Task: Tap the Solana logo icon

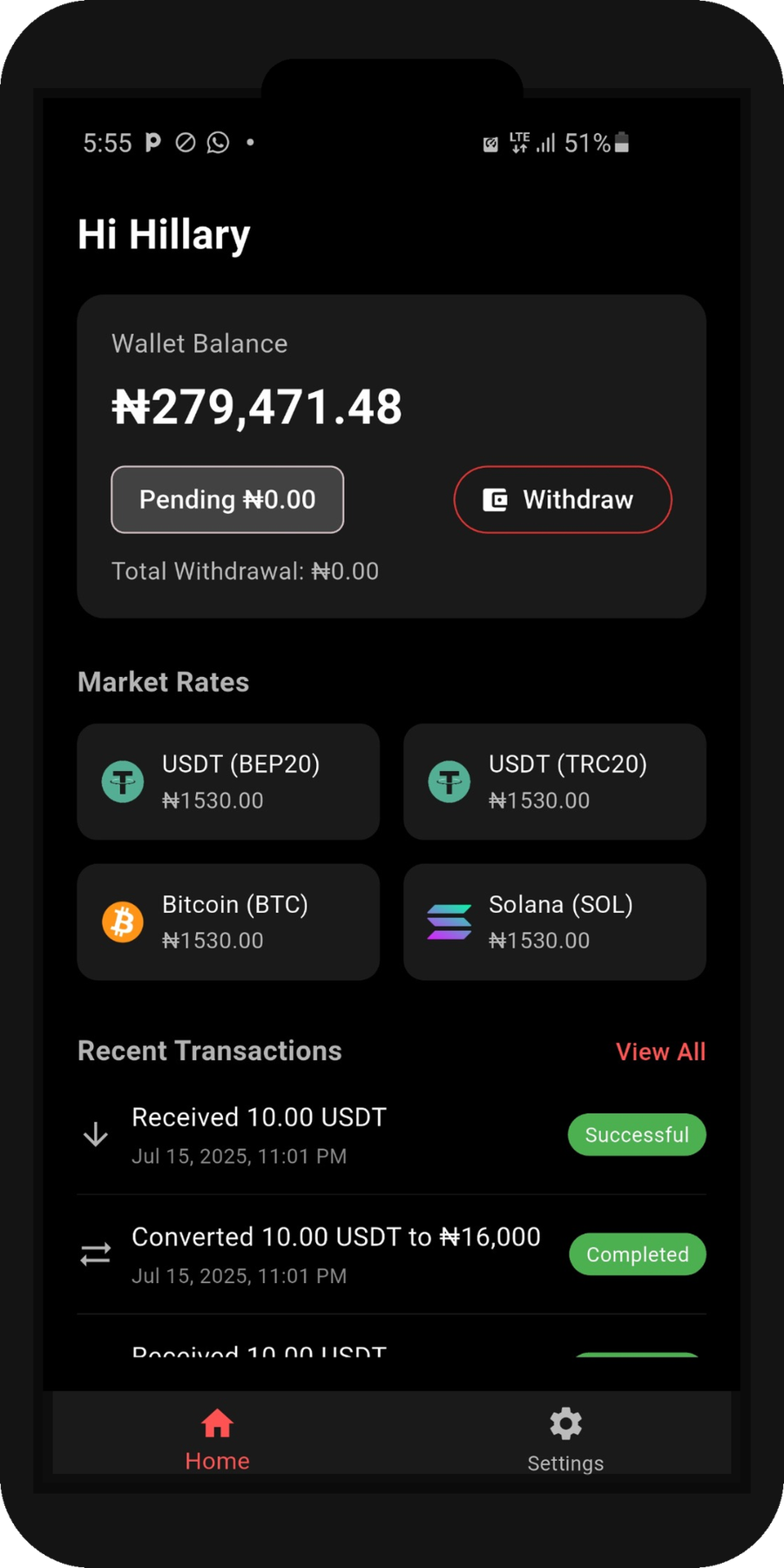Action: (x=449, y=922)
